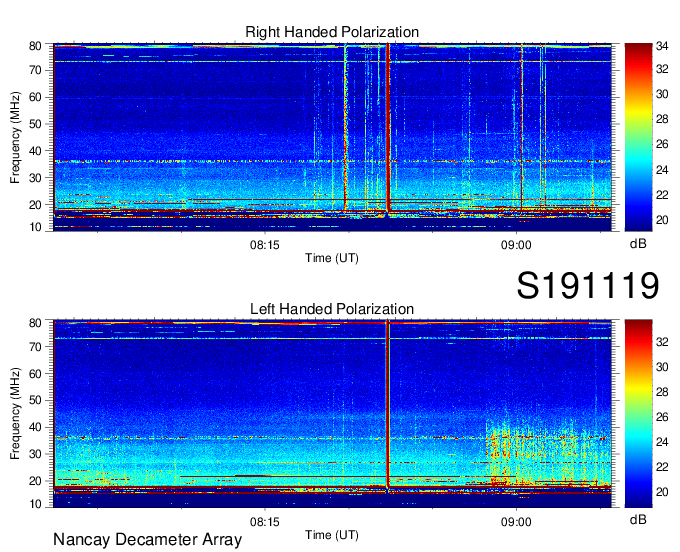Click the 26 tick on left-handed colorbar
This screenshot has height=552, width=680.
point(662,417)
